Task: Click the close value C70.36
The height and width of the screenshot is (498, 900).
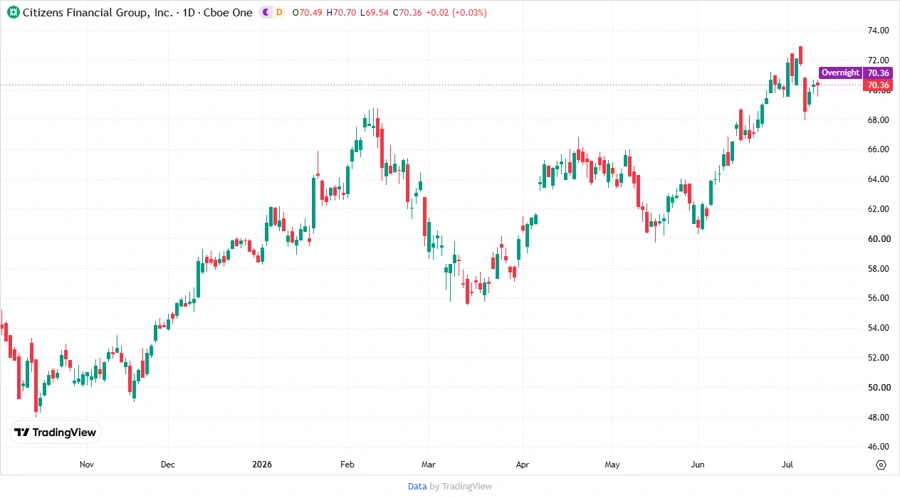Action: pos(407,13)
